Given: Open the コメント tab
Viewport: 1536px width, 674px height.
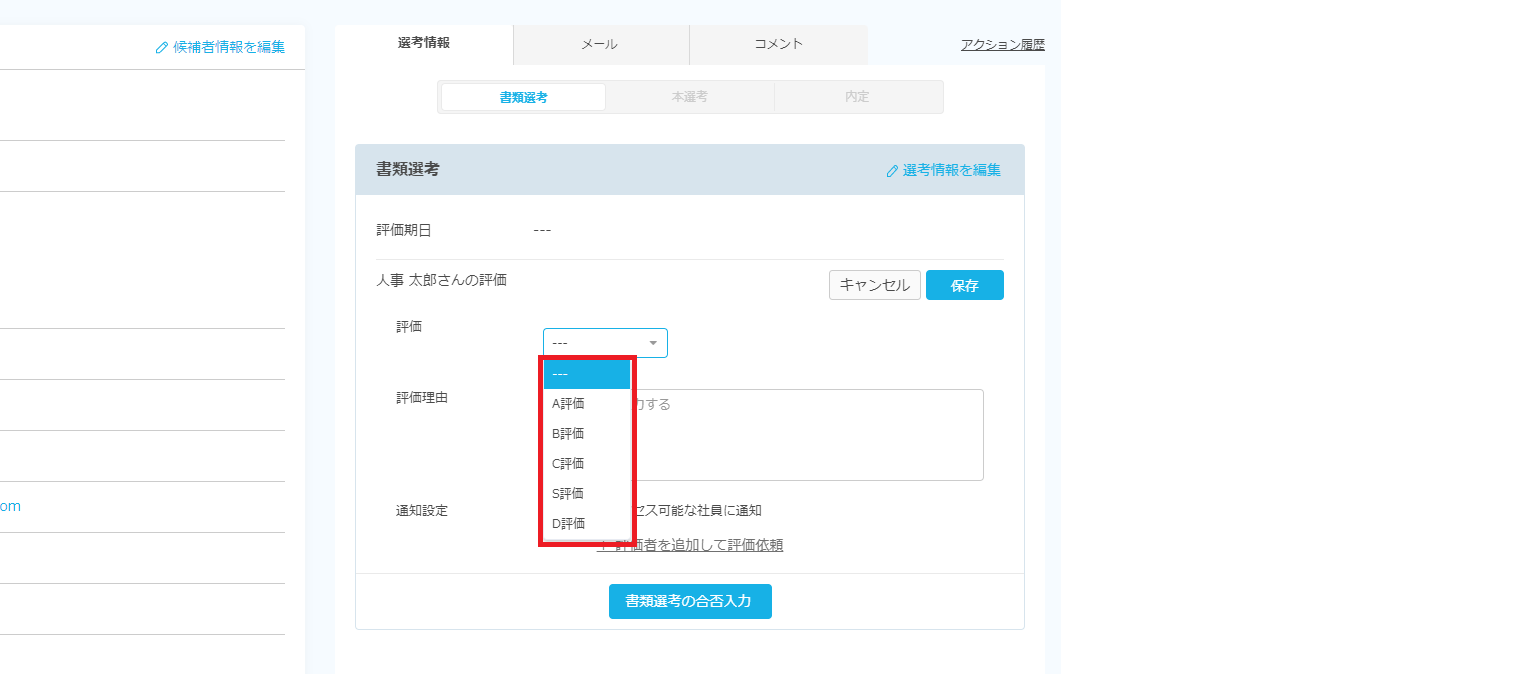Looking at the screenshot, I should click(x=778, y=44).
